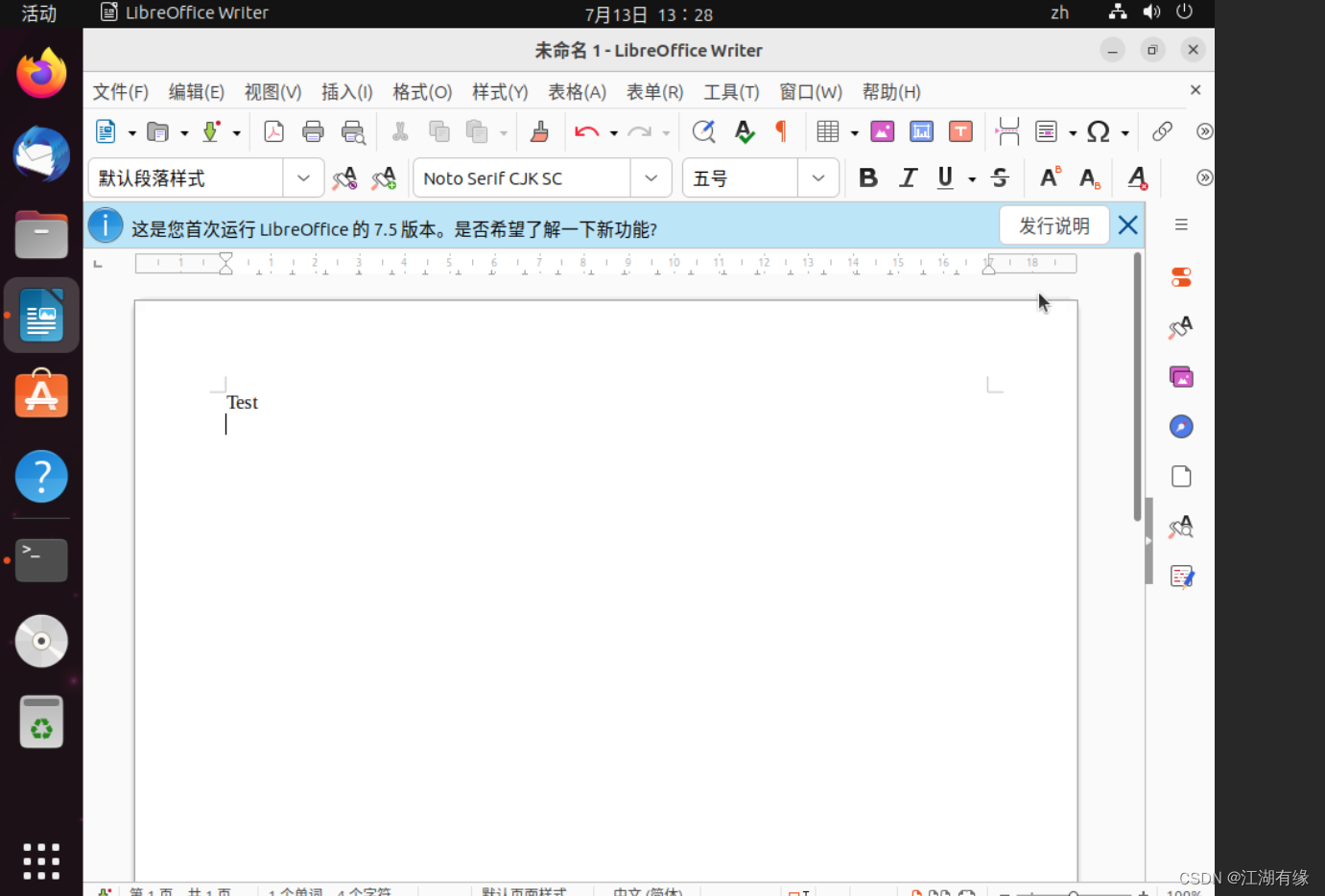Toggle superscript formatting
This screenshot has width=1325, height=896.
point(1051,177)
